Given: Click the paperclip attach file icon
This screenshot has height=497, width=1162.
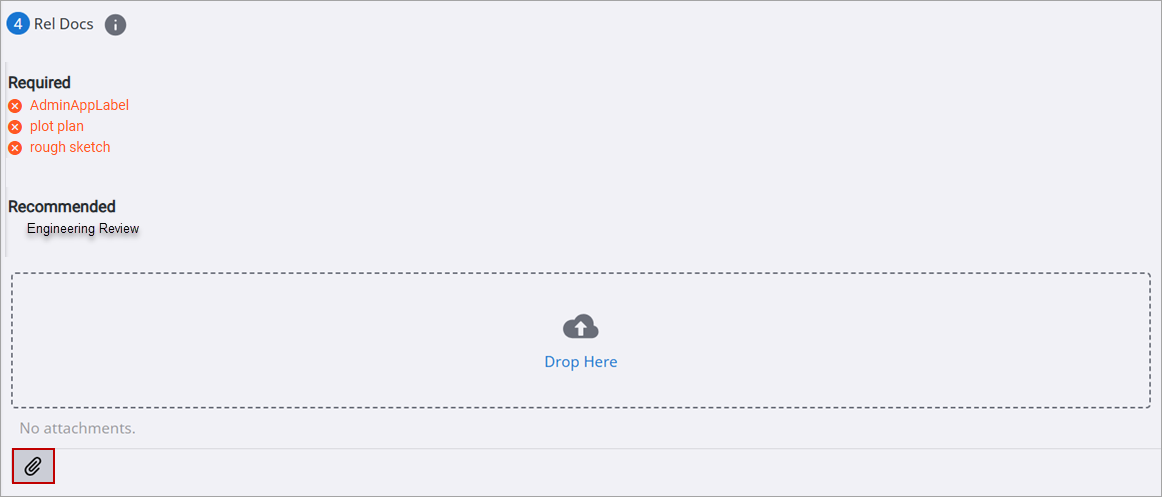Looking at the screenshot, I should (x=33, y=466).
